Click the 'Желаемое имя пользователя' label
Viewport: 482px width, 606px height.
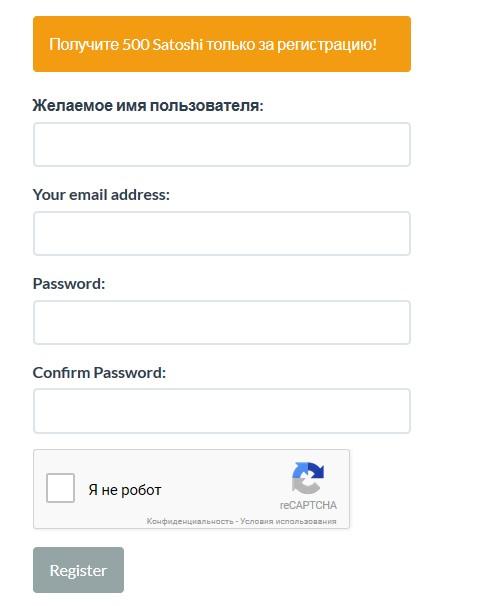point(148,105)
